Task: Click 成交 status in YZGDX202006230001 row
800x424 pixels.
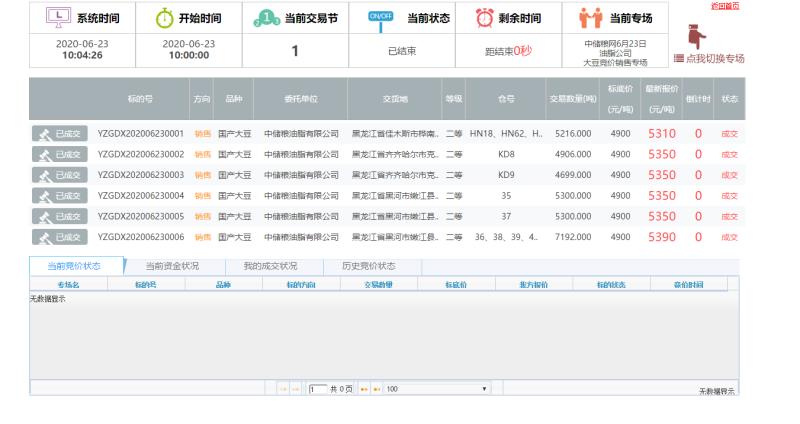Action: pyautogui.click(x=730, y=134)
